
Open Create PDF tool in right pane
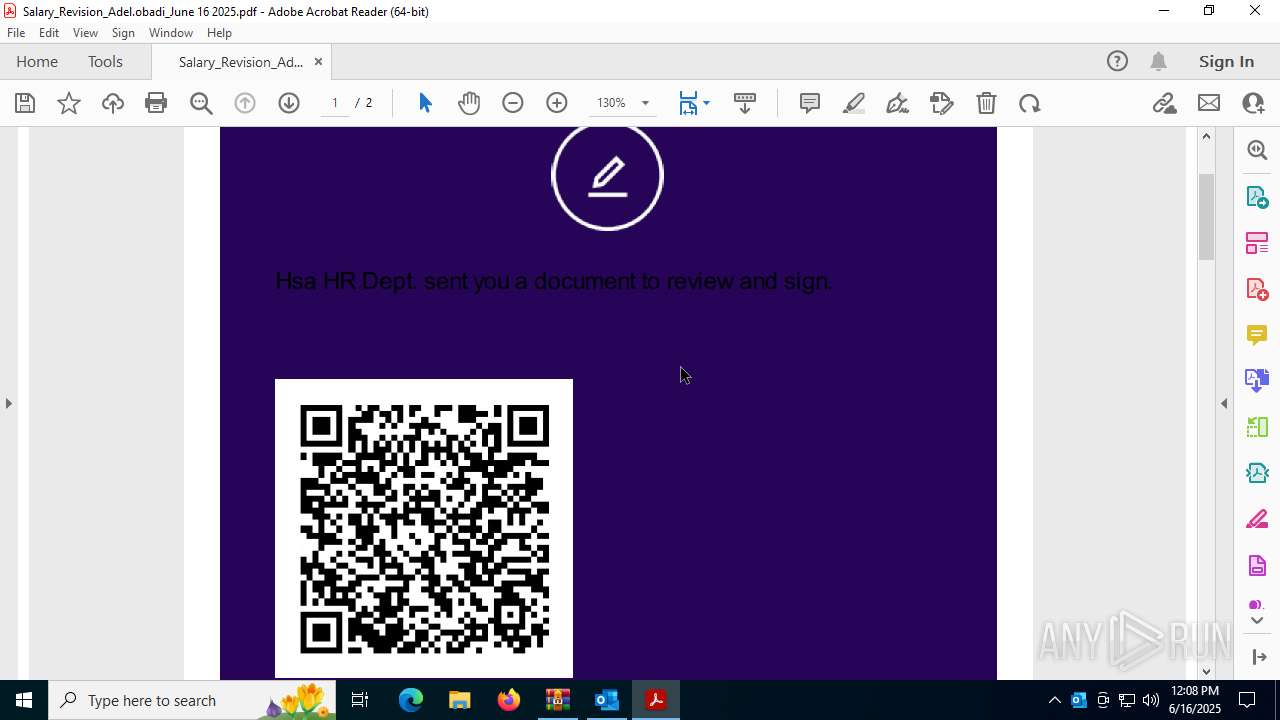point(1257,288)
